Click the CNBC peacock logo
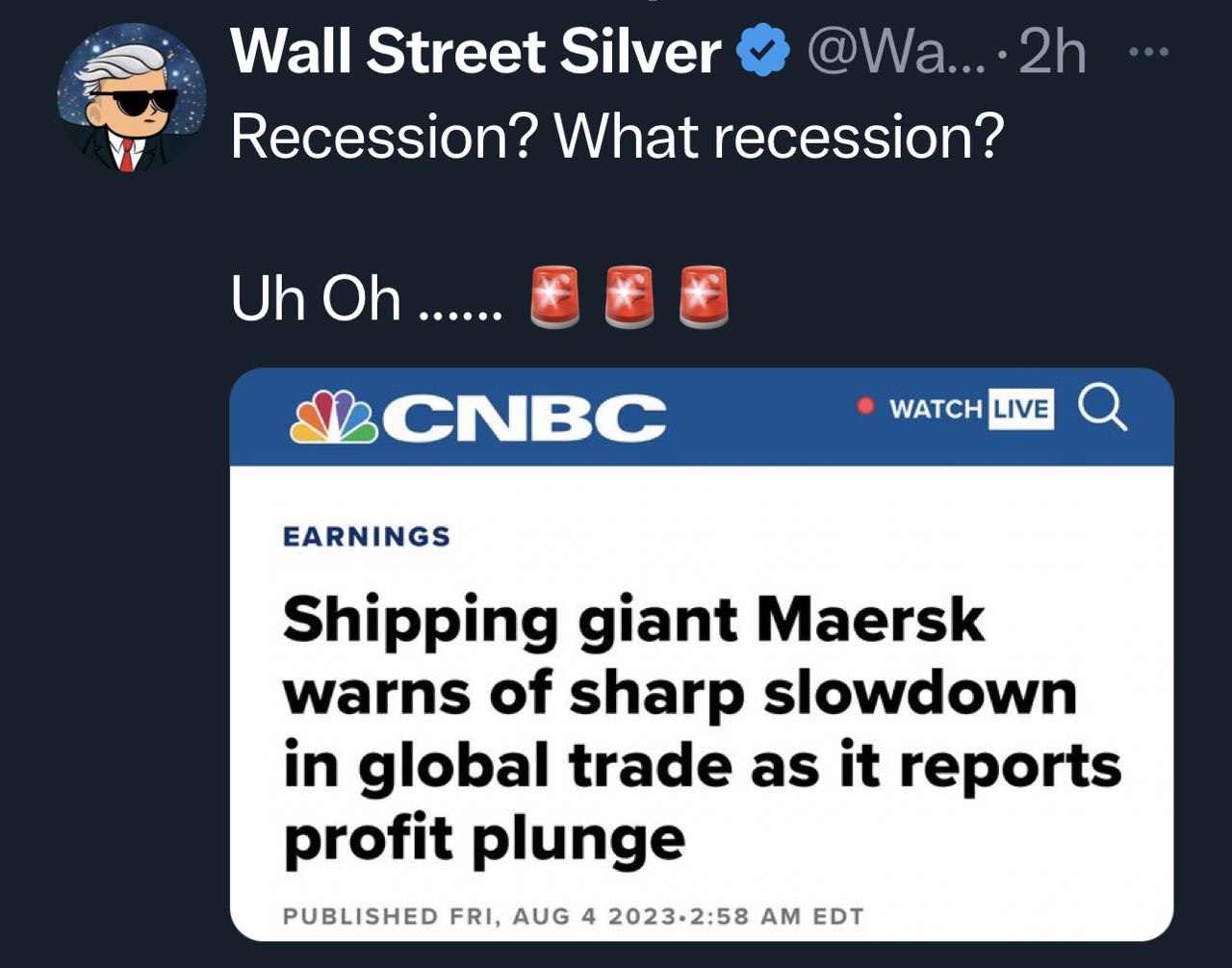 coord(334,416)
